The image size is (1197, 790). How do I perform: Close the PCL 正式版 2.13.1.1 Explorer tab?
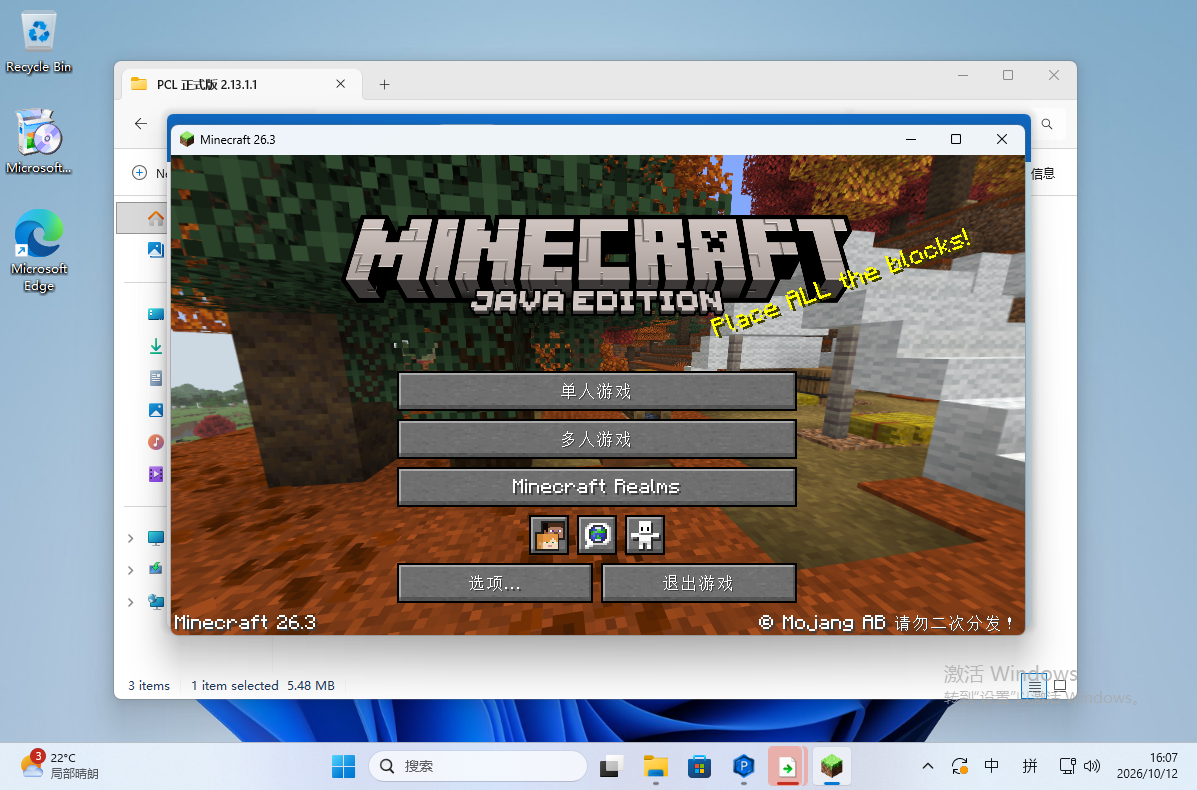(340, 84)
